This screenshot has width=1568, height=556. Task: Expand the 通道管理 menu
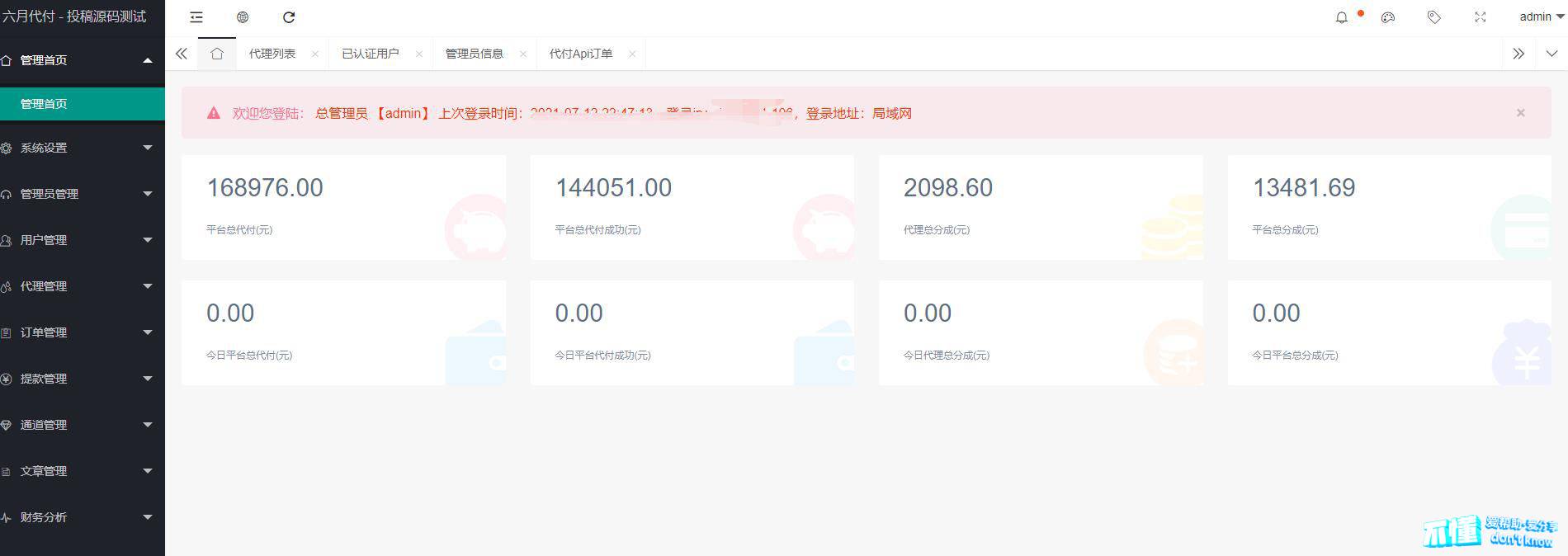pyautogui.click(x=83, y=425)
